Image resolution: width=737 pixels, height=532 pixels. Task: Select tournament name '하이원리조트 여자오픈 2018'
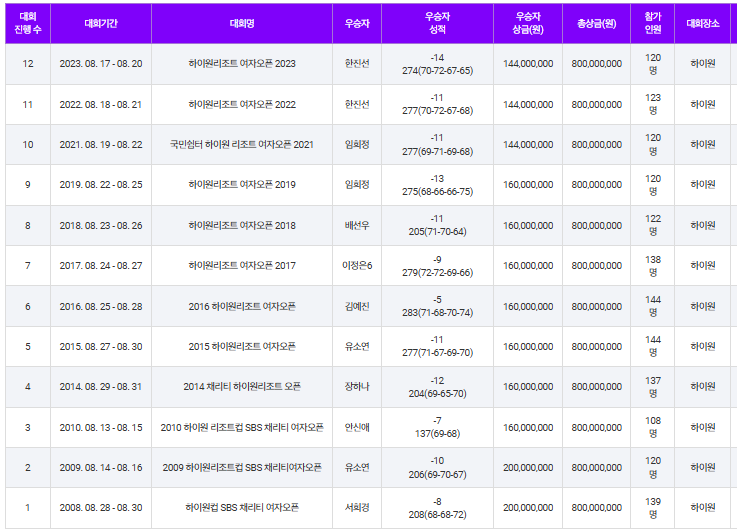pyautogui.click(x=242, y=226)
